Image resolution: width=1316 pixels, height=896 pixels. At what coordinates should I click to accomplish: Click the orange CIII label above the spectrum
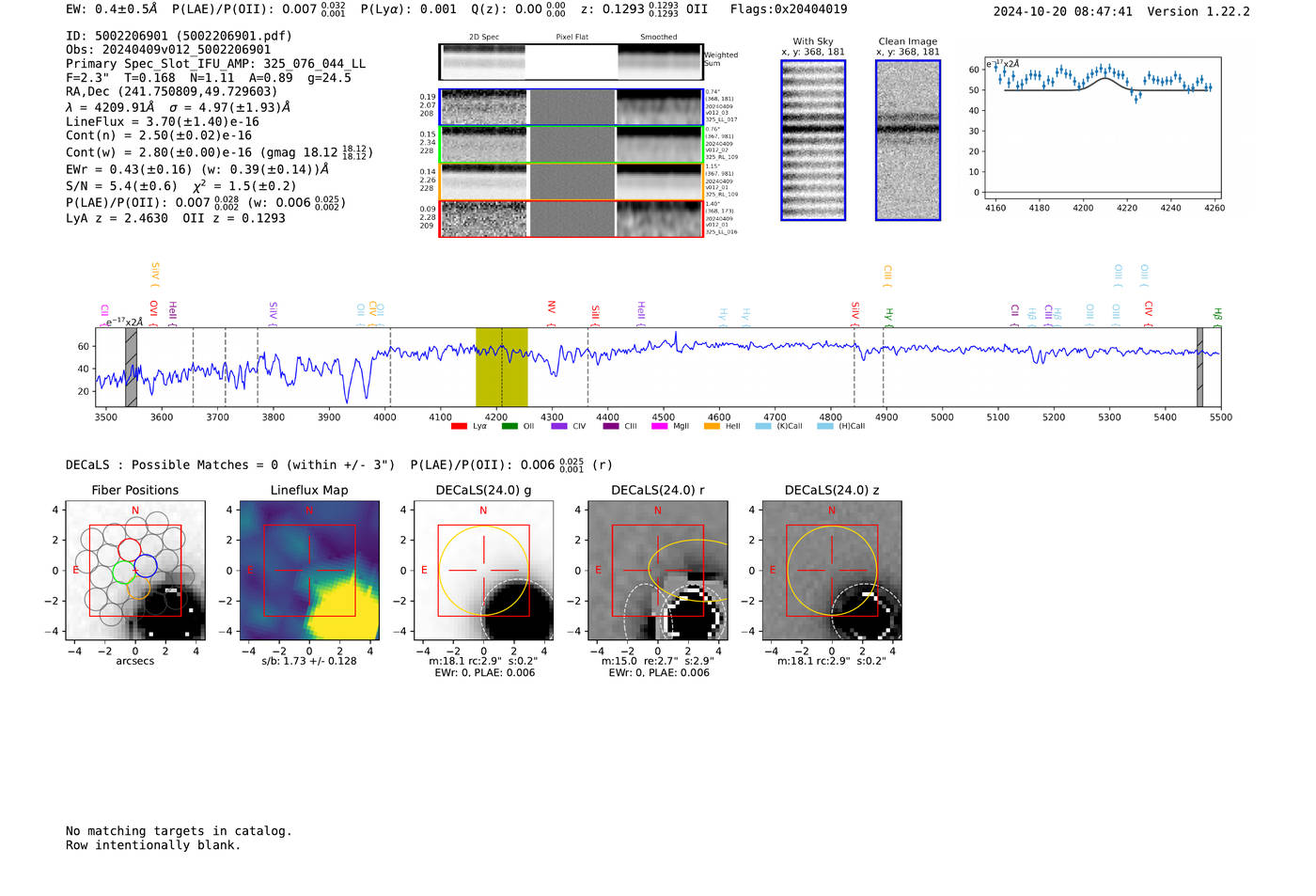887,275
